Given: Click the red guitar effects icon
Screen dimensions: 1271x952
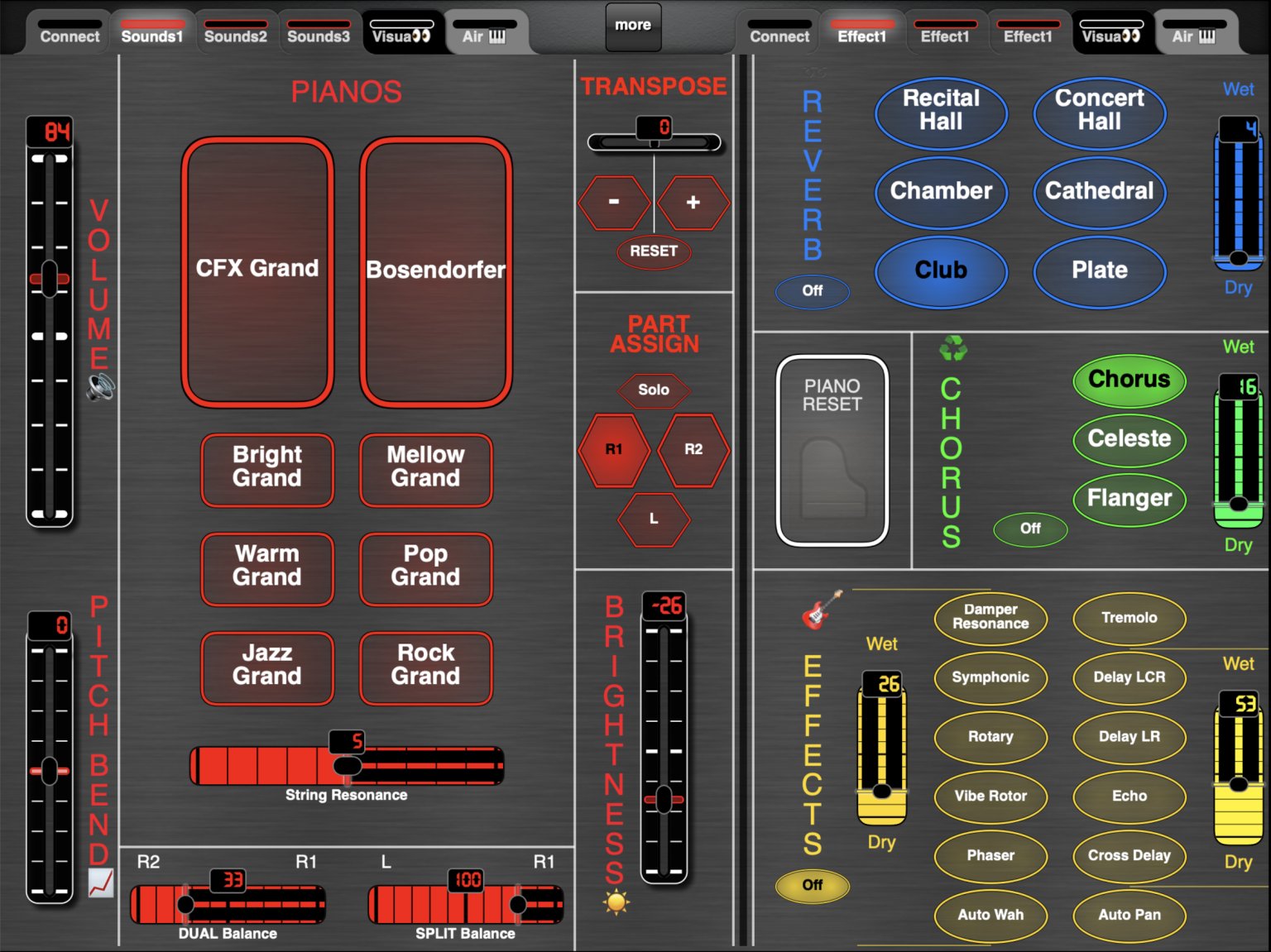Looking at the screenshot, I should click(822, 610).
